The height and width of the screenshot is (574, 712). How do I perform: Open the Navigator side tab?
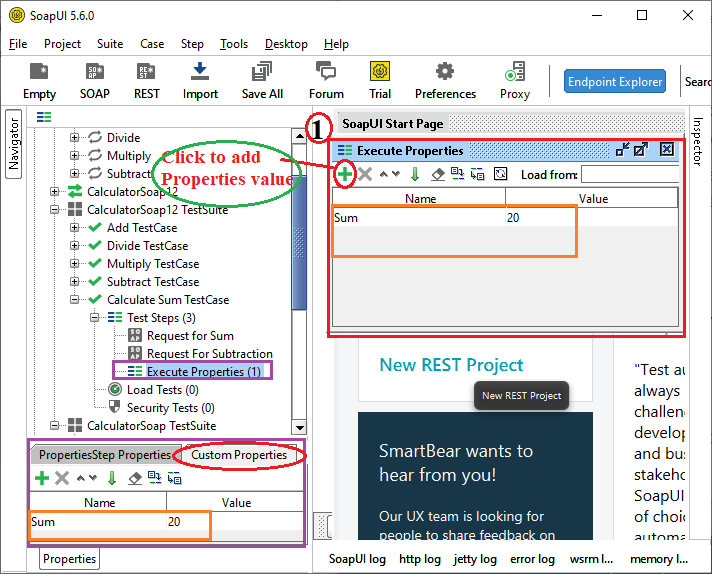(x=14, y=144)
